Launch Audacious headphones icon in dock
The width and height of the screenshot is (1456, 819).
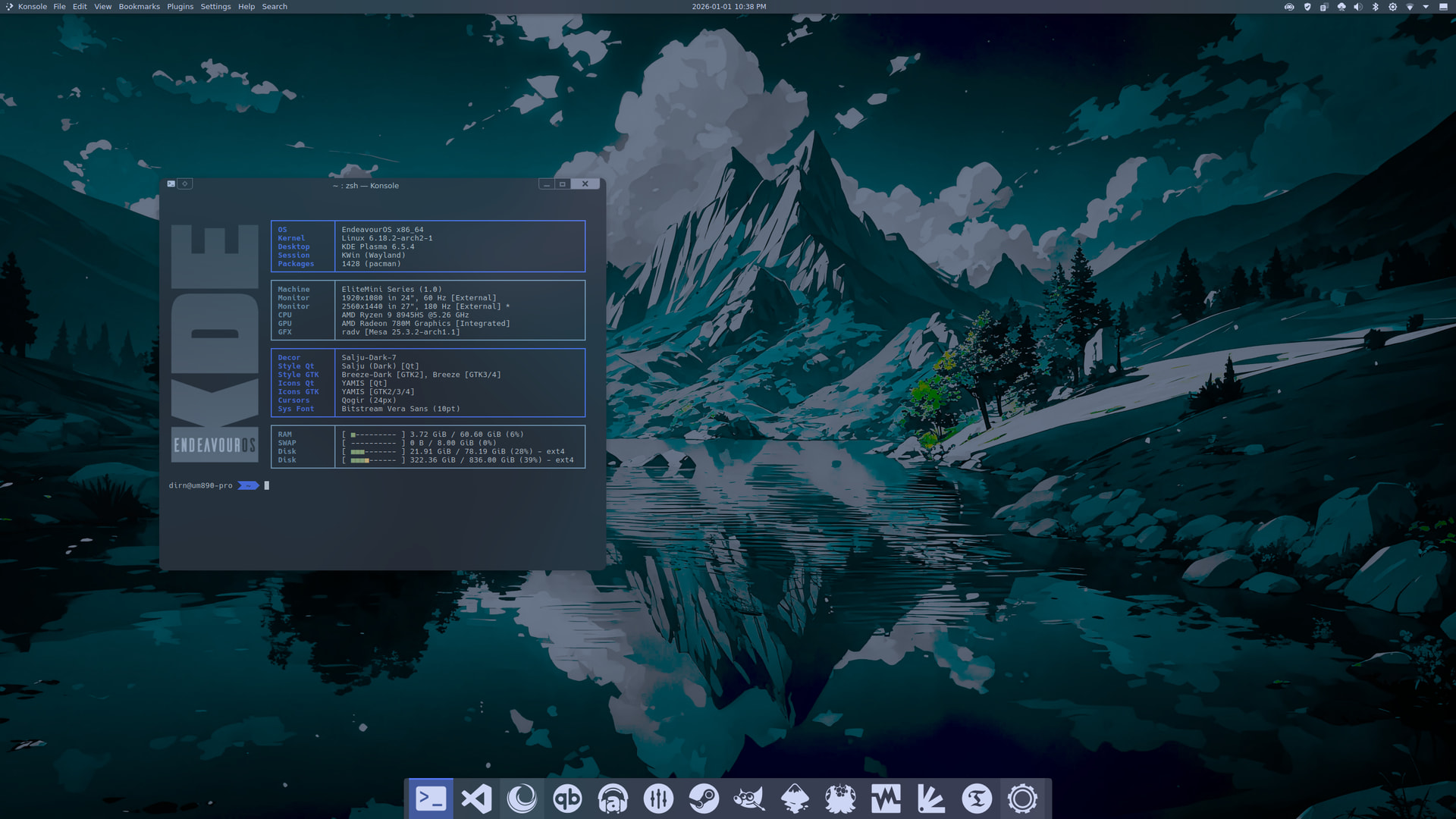click(613, 799)
